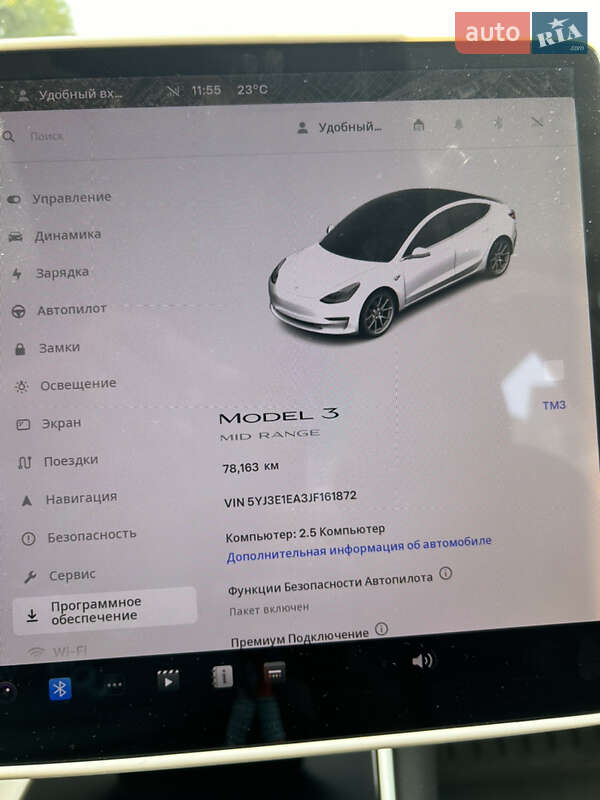Open the Автопилот settings section
The width and height of the screenshot is (600, 800).
coord(59,310)
